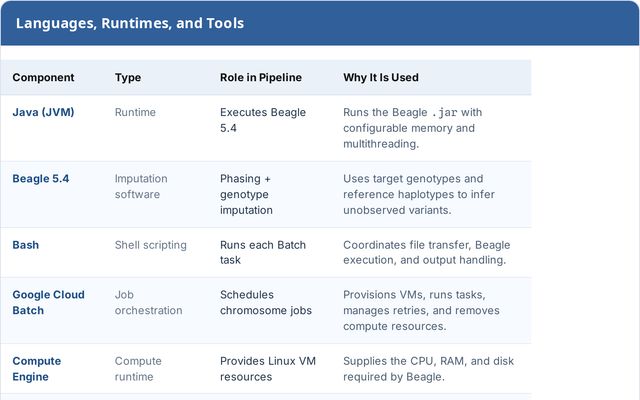This screenshot has height=400, width=640.
Task: Click the Shell scripting type cell
Action: 151,245
